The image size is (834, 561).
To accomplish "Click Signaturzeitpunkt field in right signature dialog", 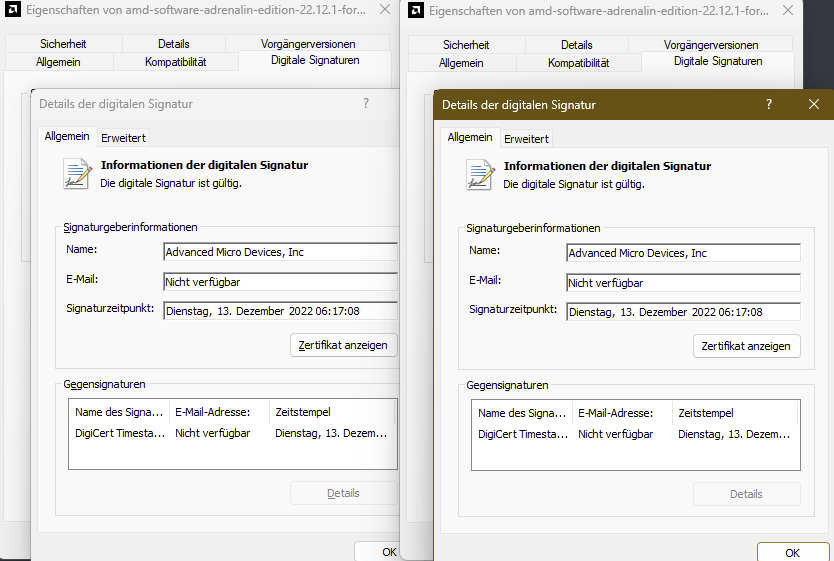I will point(683,312).
